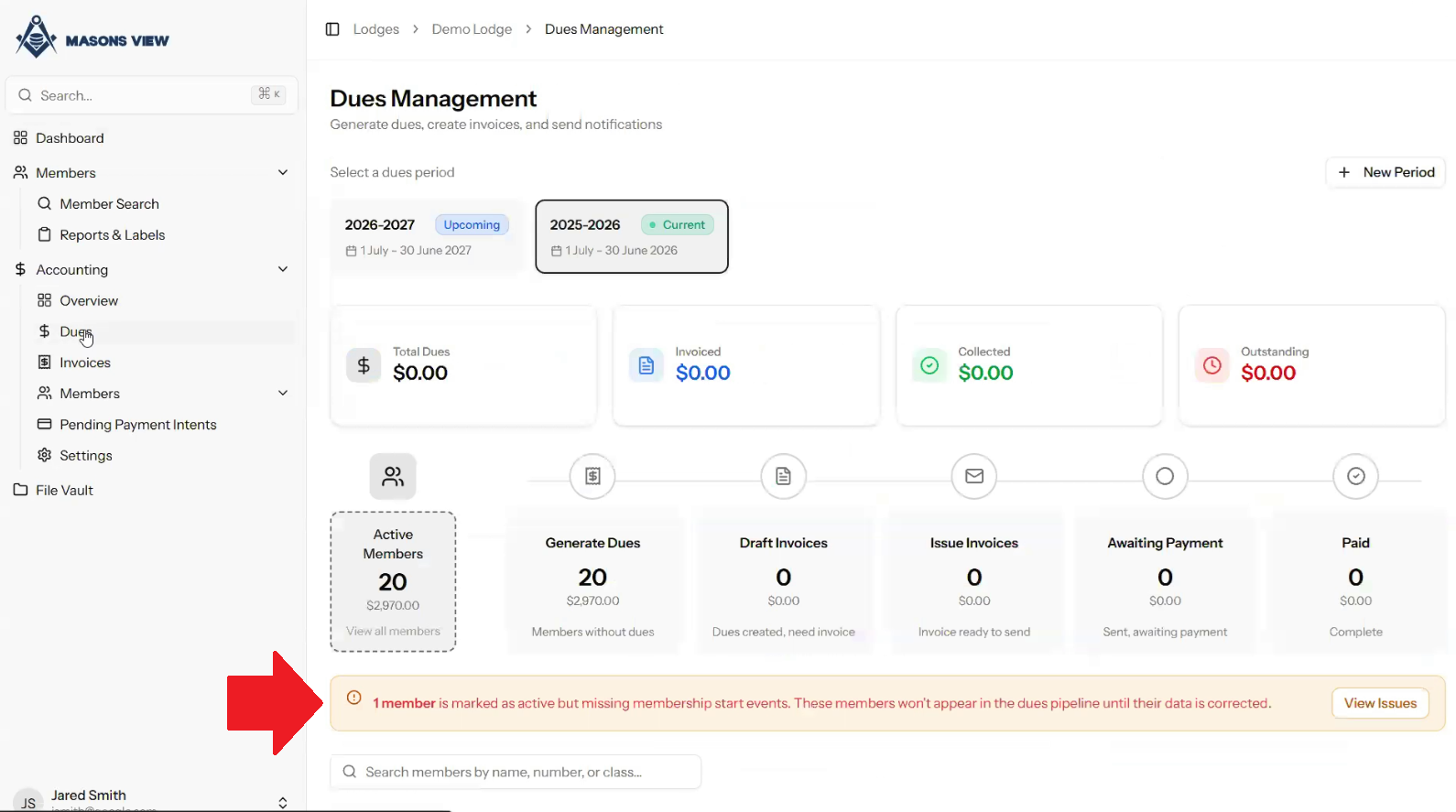Click View Issues button
Viewport: 1456px width, 812px height.
[1380, 703]
